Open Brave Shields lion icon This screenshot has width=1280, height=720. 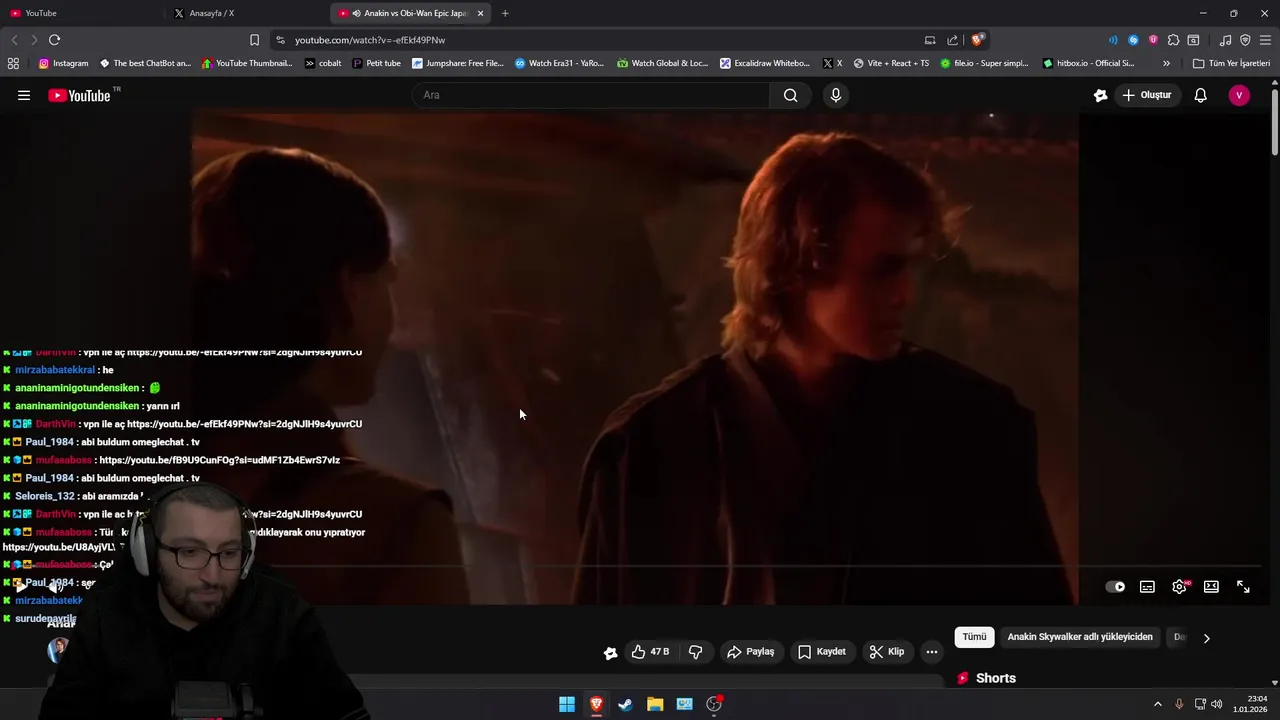[x=978, y=40]
